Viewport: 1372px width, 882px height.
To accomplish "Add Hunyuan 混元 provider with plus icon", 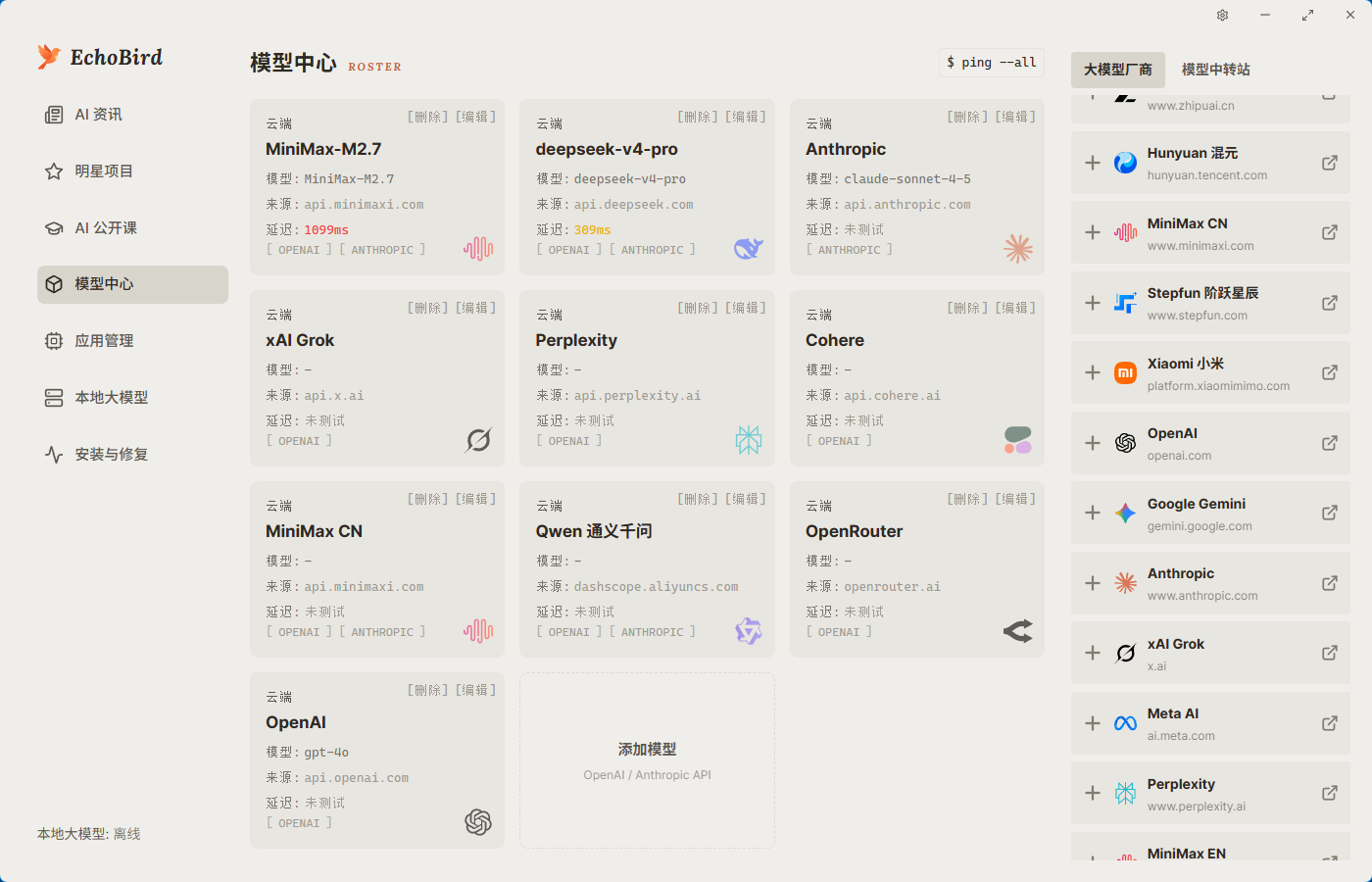I will click(1093, 163).
